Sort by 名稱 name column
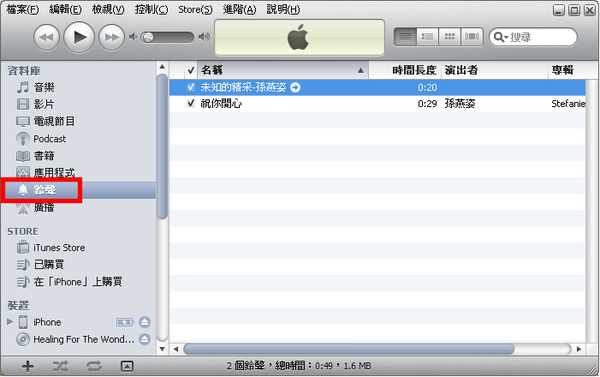Screen dimensions: 600x377 pyautogui.click(x=282, y=70)
